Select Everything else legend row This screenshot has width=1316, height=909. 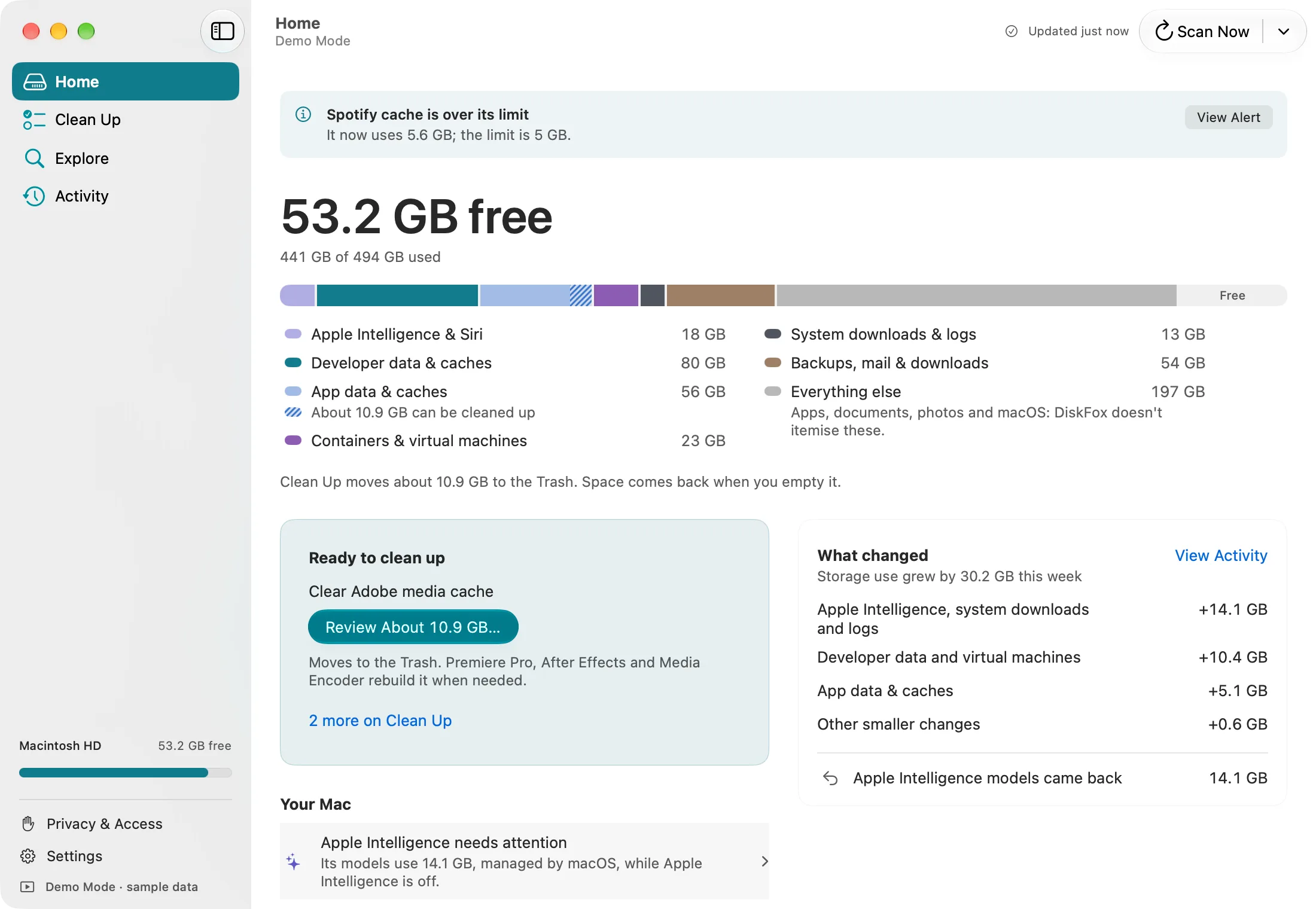[985, 410]
